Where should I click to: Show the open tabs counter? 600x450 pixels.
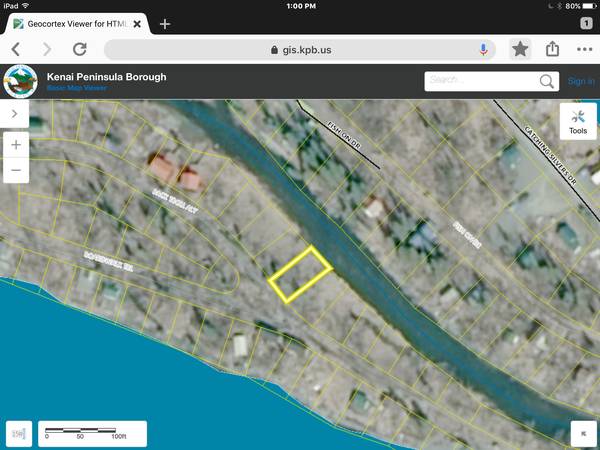(585, 23)
